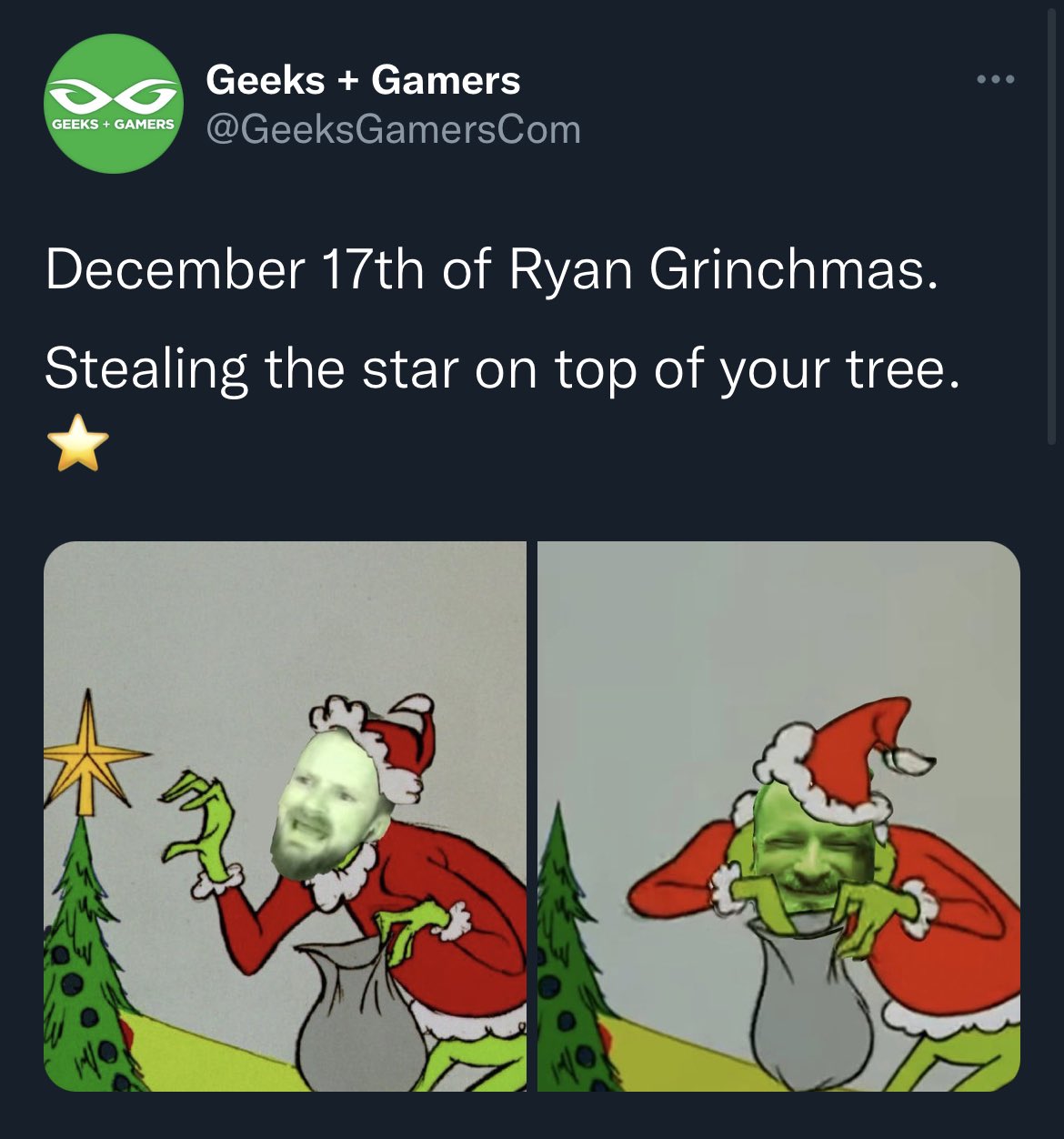This screenshot has height=1139, width=1064.
Task: Click the star emoji below the tweet text
Action: pyautogui.click(x=77, y=443)
